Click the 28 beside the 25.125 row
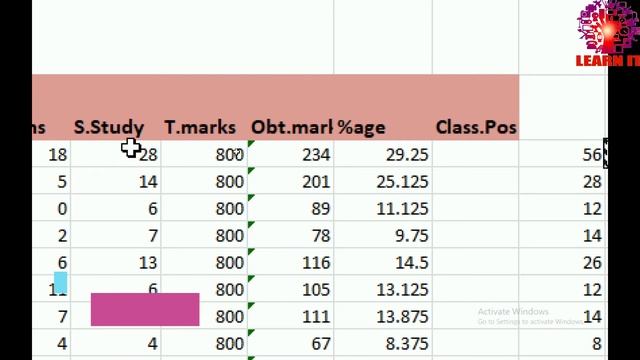Image resolution: width=640 pixels, height=360 pixels. click(563, 181)
